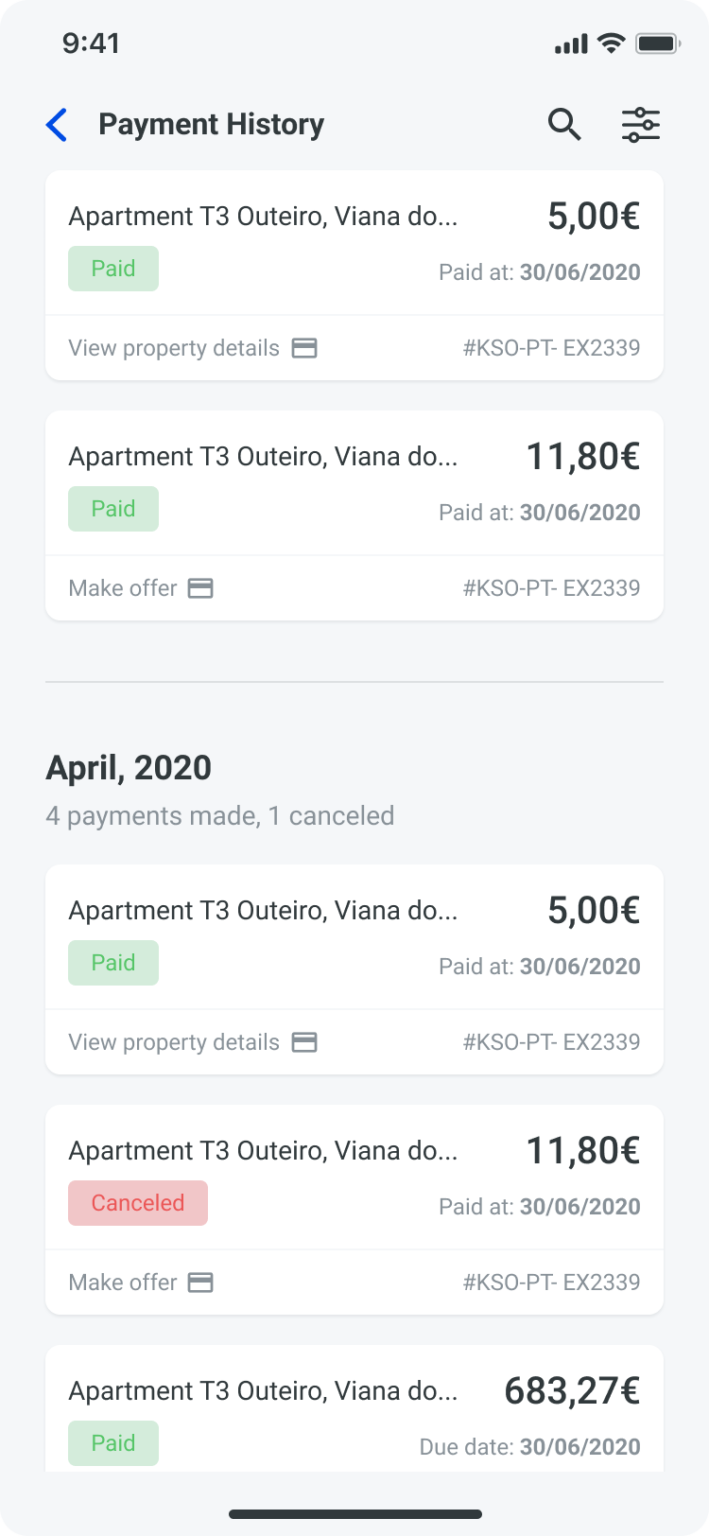
Task: Click the Payment History title
Action: 211,125
